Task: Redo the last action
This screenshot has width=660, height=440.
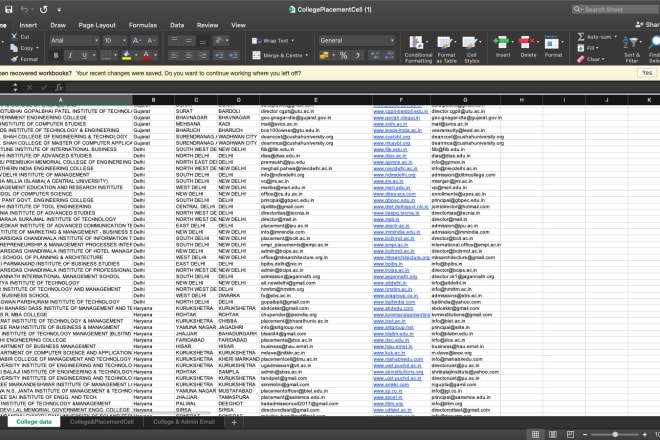Action: (44, 9)
